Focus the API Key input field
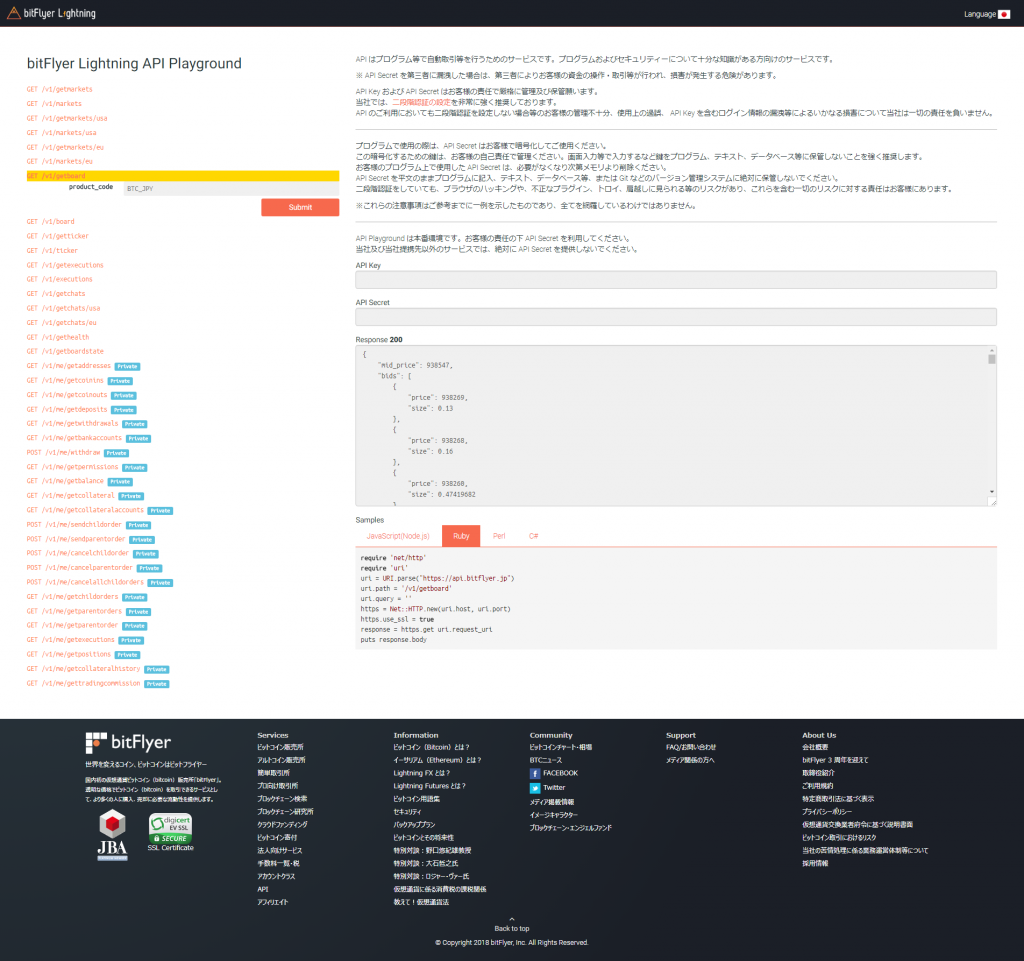Viewport: 1024px width, 961px height. 676,280
